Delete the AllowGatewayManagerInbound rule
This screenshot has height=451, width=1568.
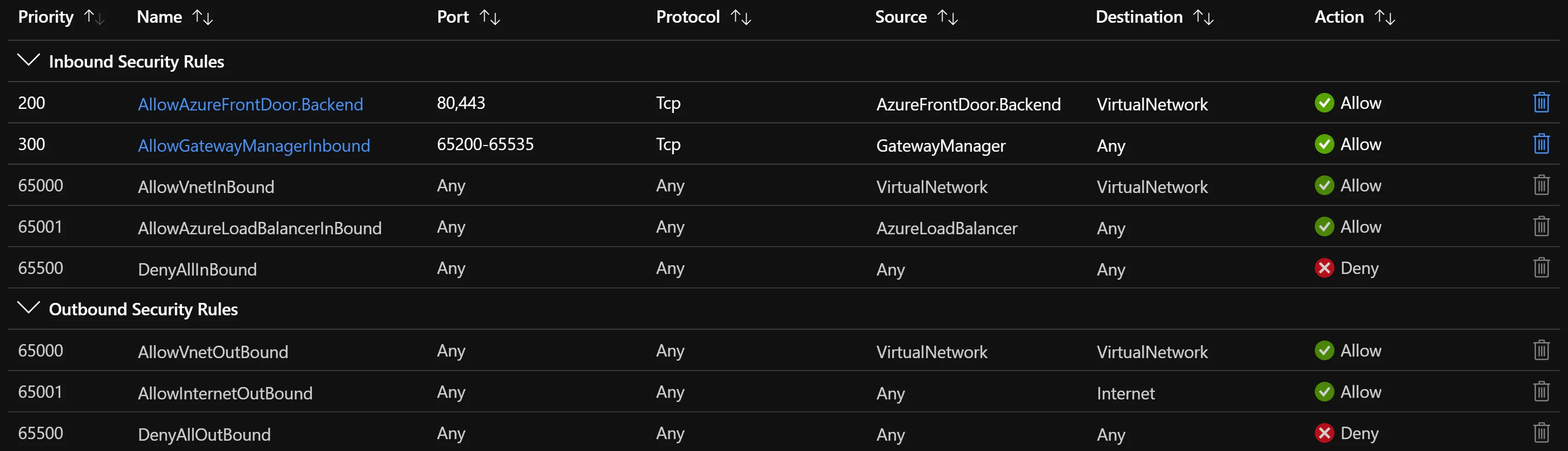[x=1541, y=144]
